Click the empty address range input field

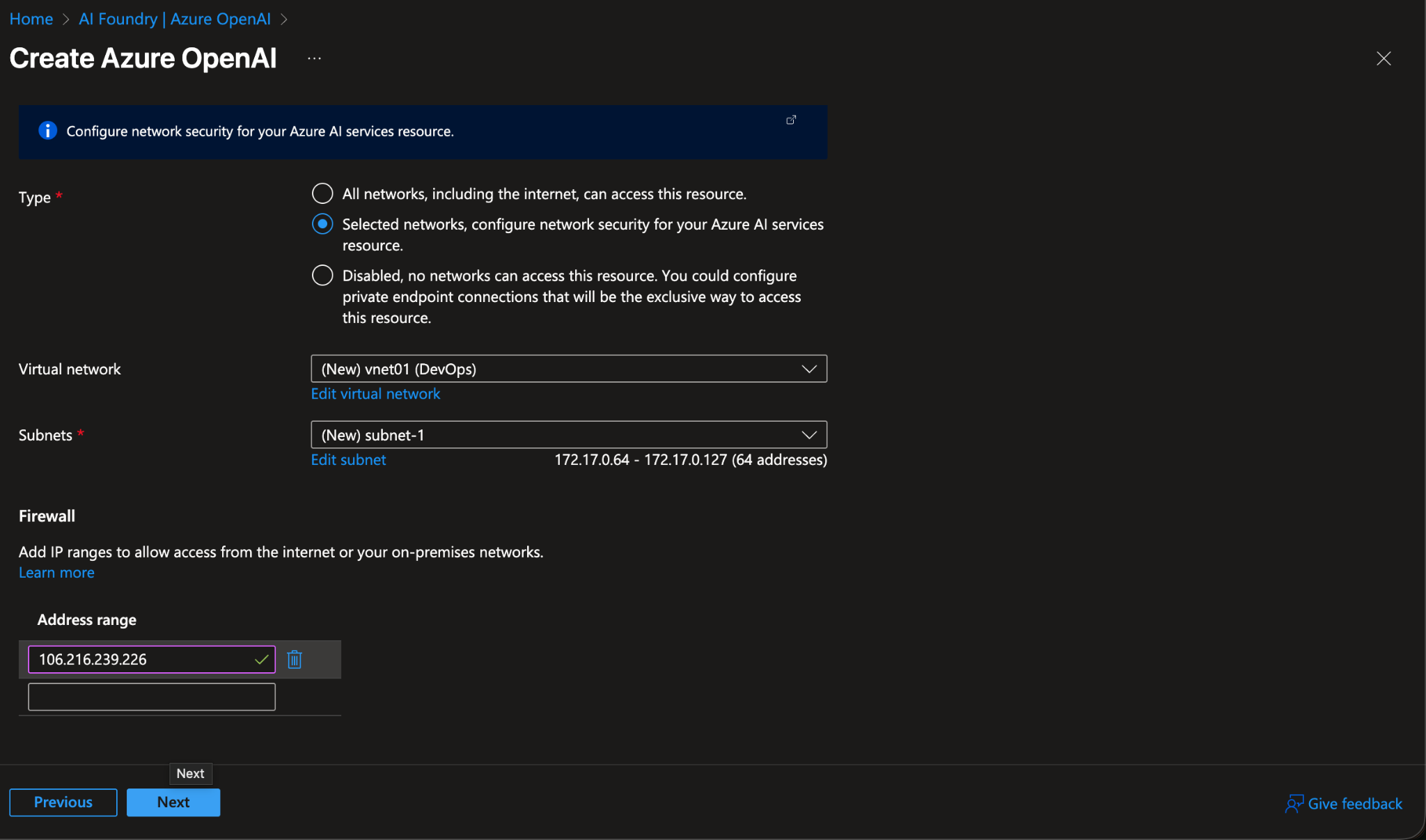(151, 696)
